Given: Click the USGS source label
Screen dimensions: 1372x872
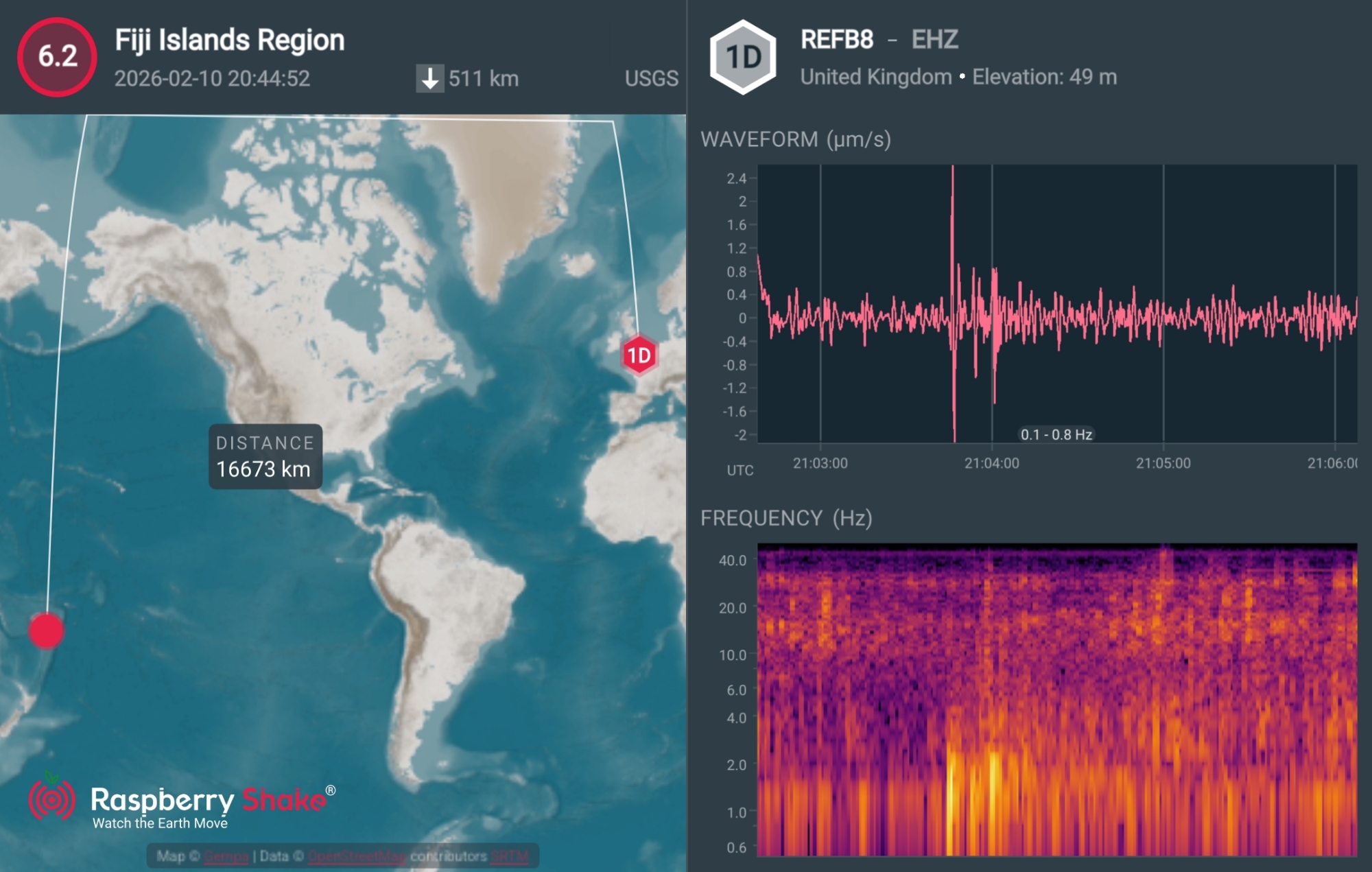Looking at the screenshot, I should click(x=651, y=78).
